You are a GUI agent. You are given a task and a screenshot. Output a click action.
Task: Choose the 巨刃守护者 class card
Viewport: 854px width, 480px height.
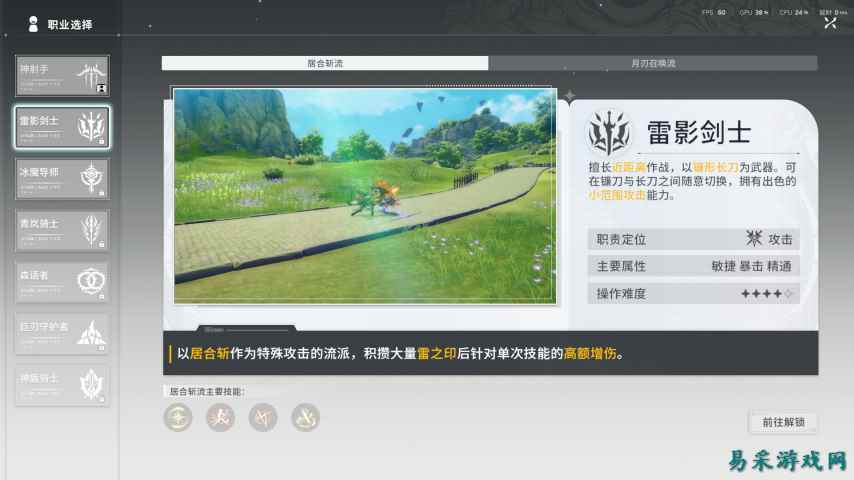coord(62,333)
